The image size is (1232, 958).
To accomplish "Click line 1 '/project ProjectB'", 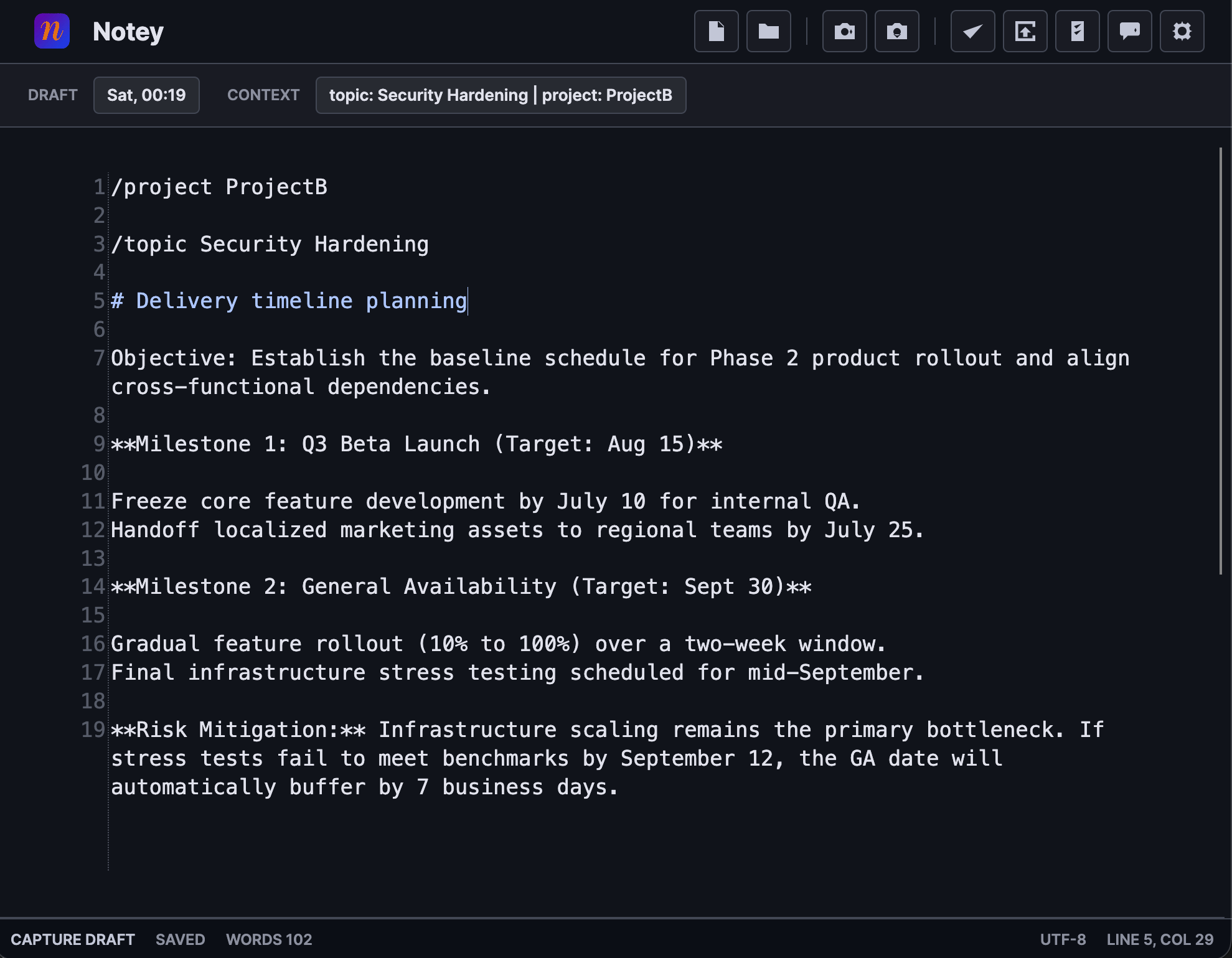I will 219,187.
